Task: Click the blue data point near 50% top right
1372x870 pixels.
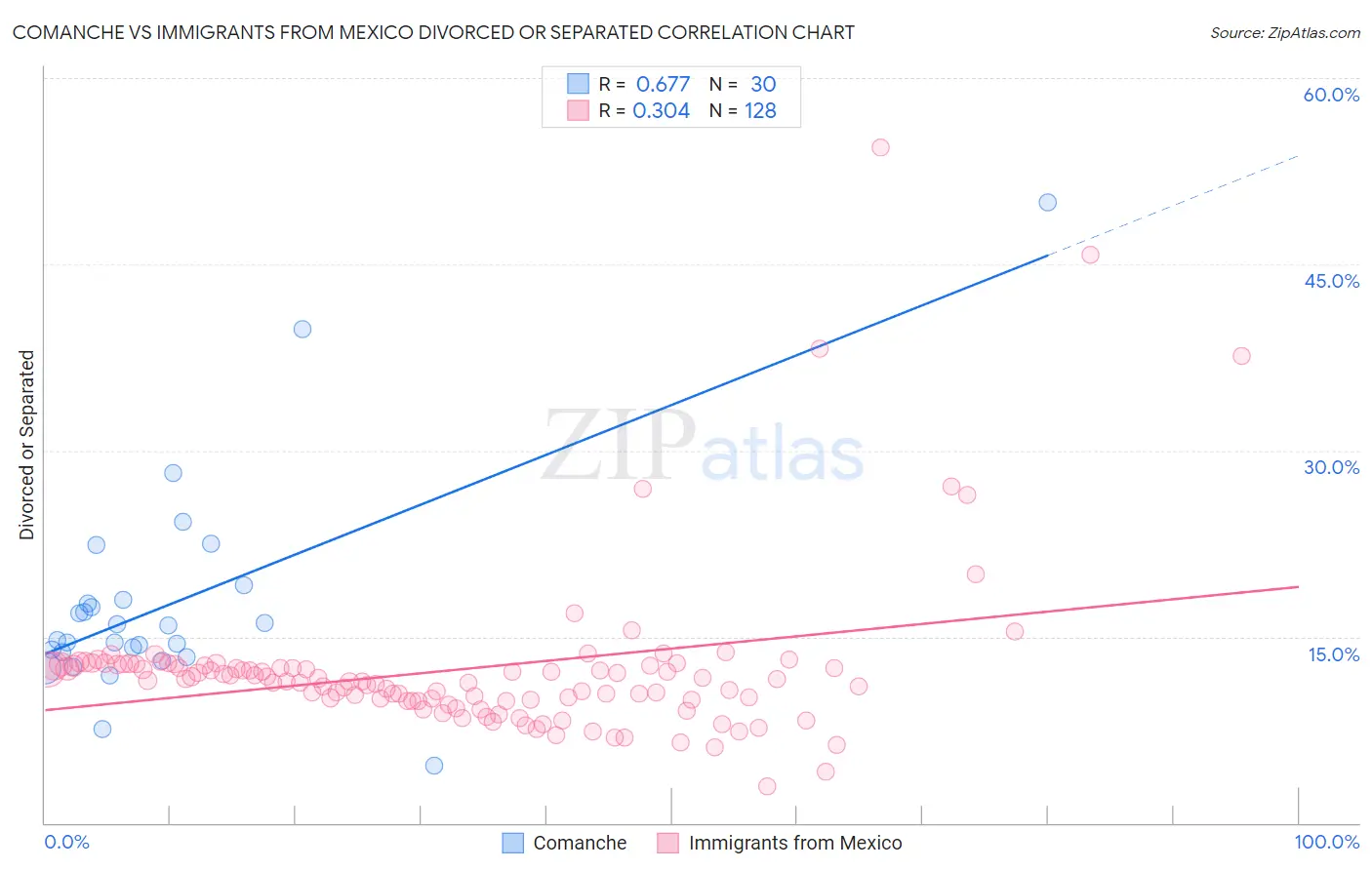Action: pyautogui.click(x=1047, y=202)
